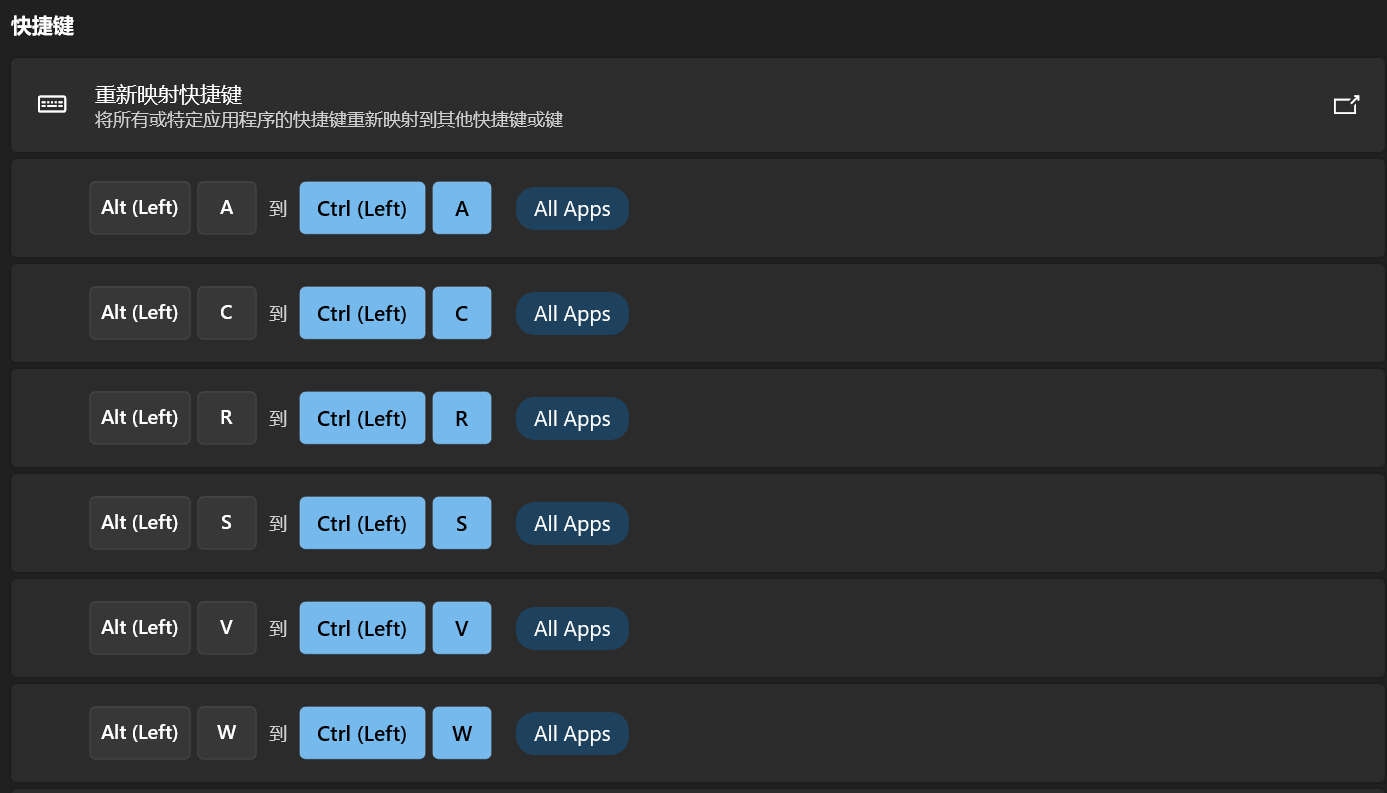Click the All Apps badge for Alt+A mapping
Viewport: 1387px width, 793px height.
tap(572, 209)
